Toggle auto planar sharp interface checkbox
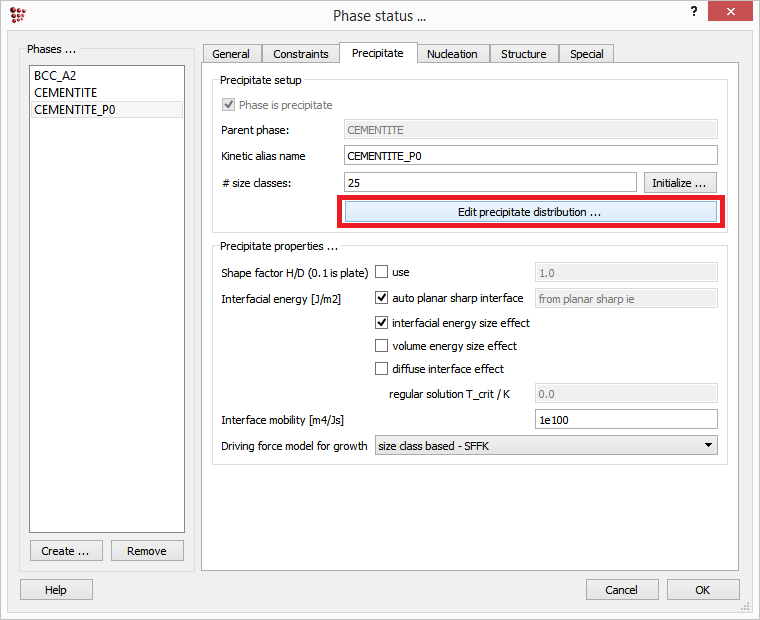The height and width of the screenshot is (620, 760). click(381, 298)
